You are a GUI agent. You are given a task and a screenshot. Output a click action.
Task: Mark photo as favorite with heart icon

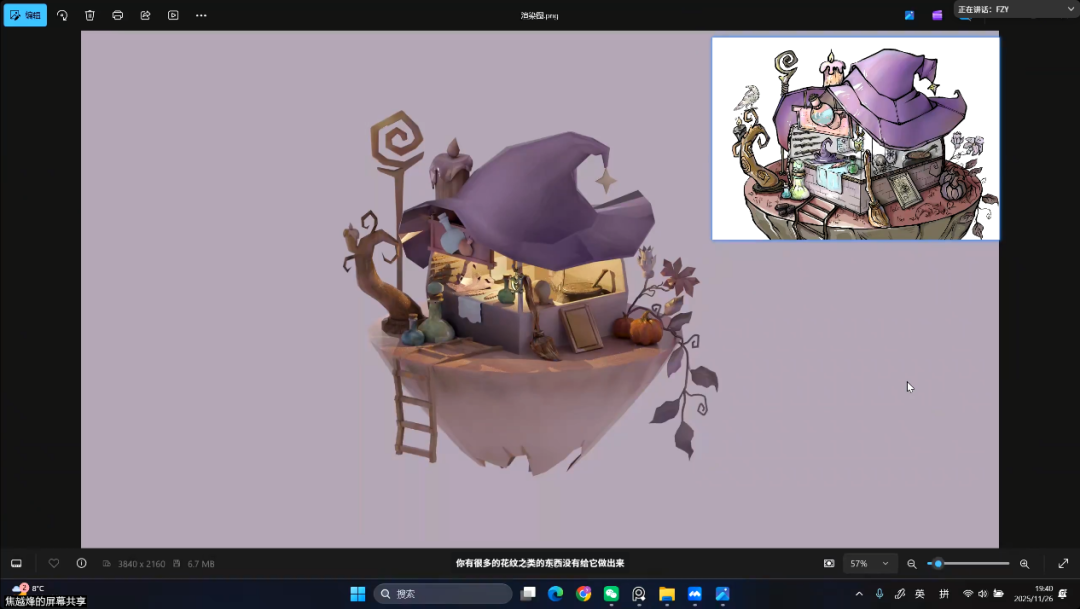(54, 563)
